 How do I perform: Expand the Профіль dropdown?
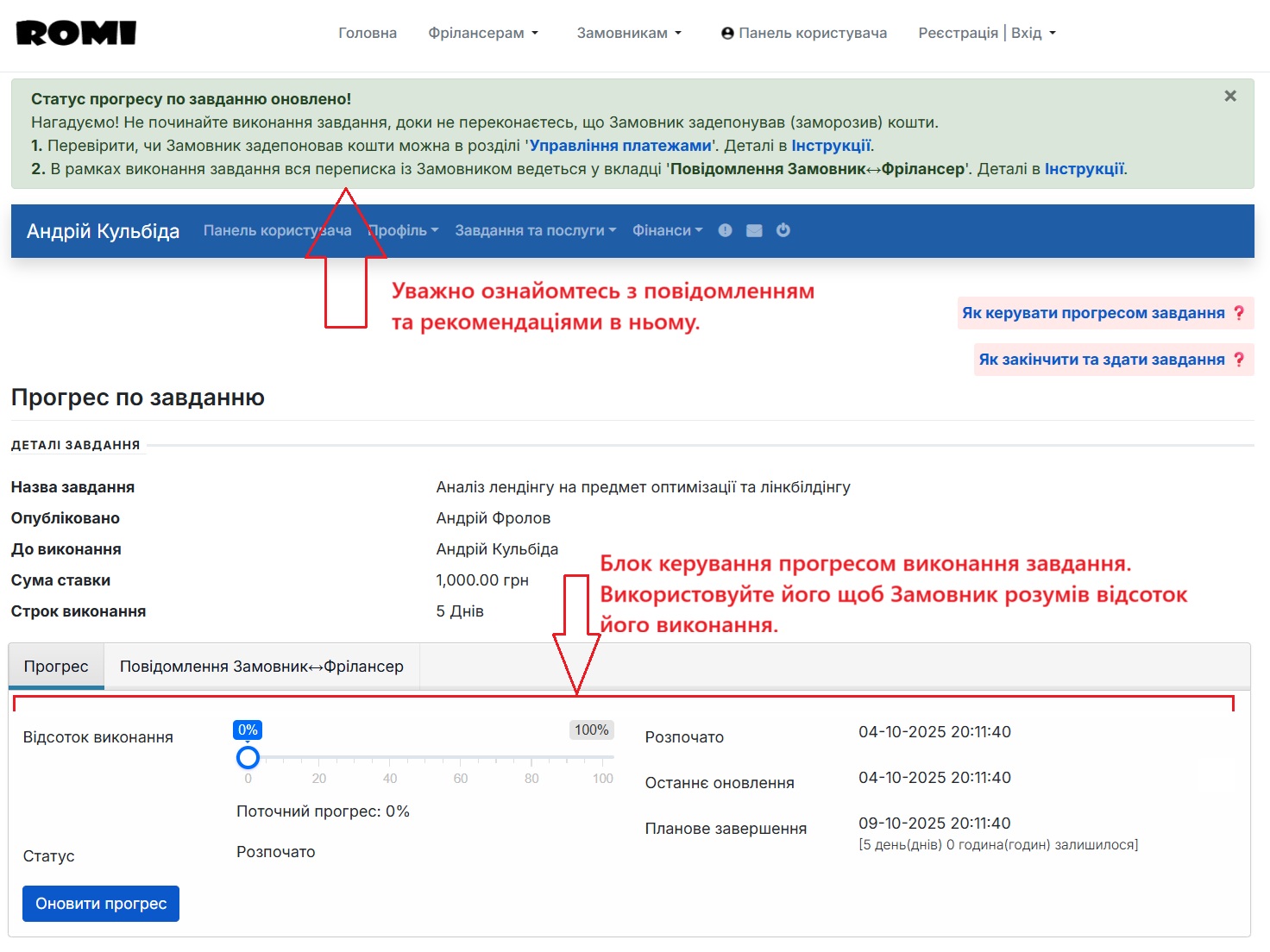click(402, 230)
